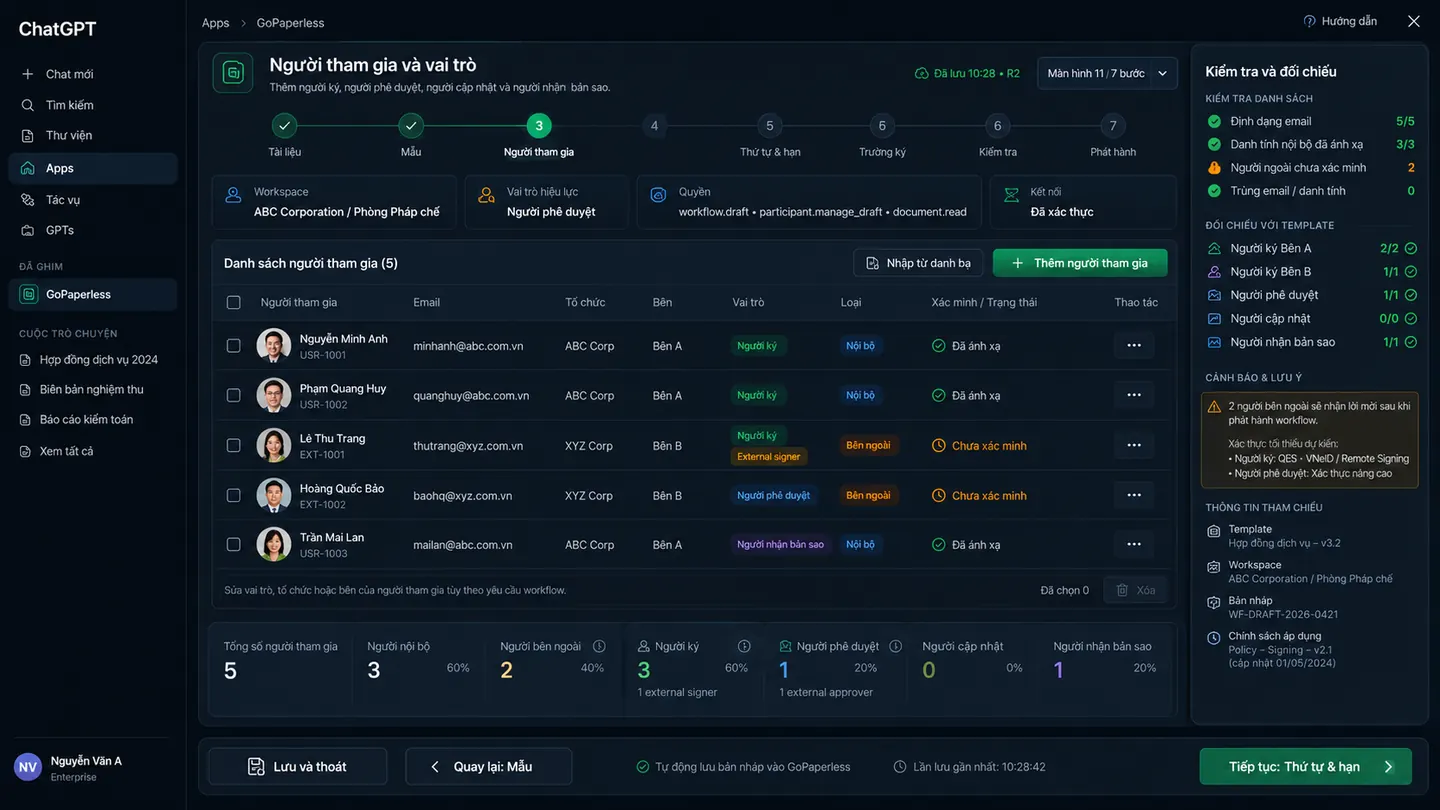
Task: Open the Hướng dẫn help icon
Action: [1309, 21]
